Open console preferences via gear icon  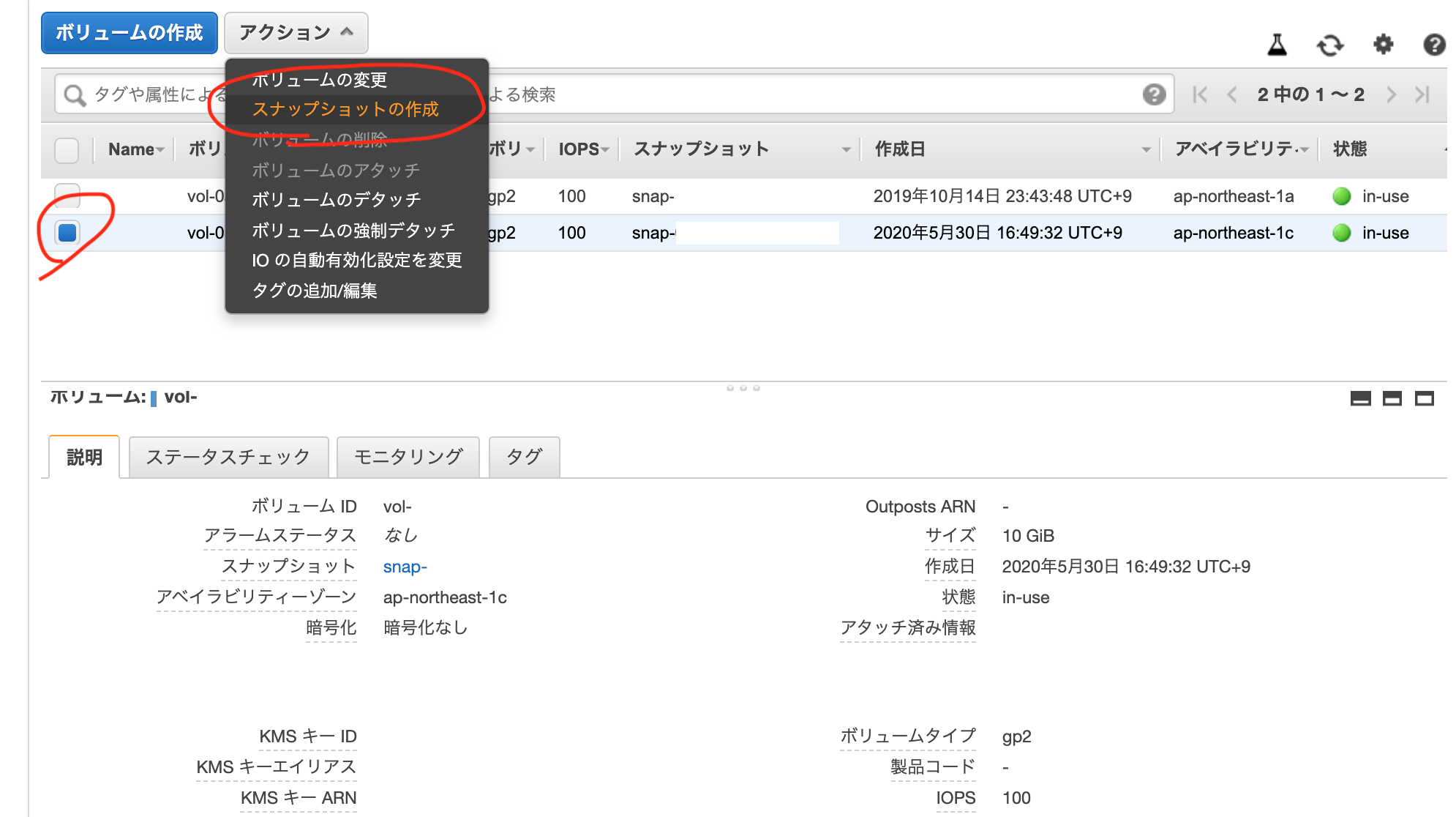[x=1383, y=44]
